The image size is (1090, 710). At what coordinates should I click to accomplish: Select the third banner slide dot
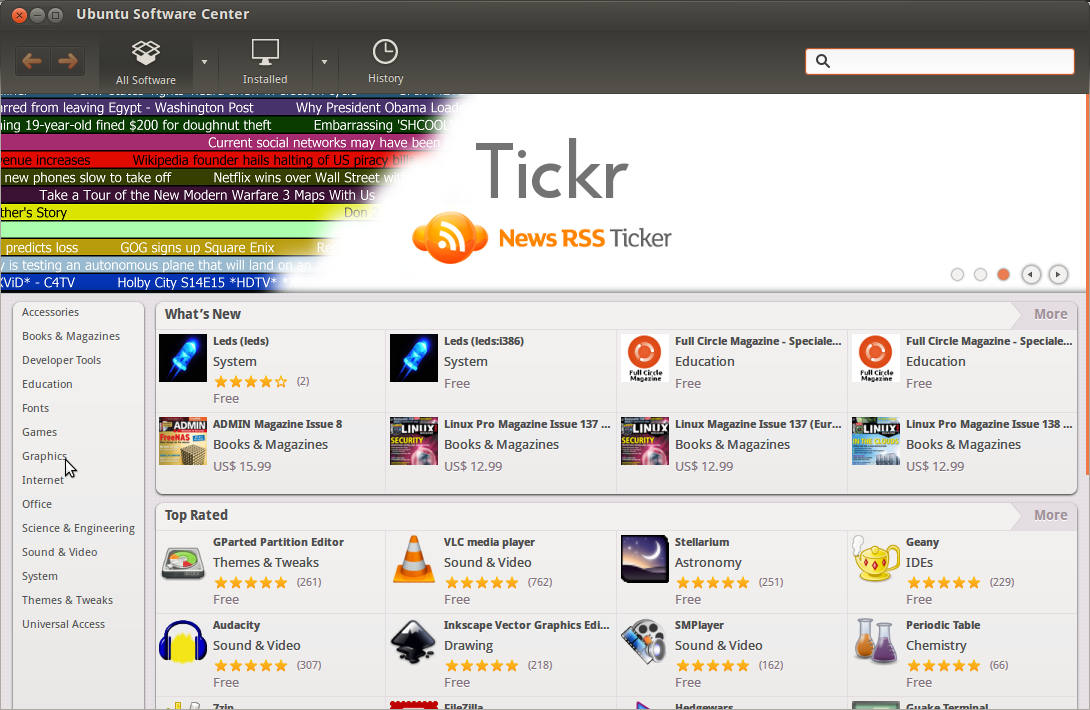coord(1003,275)
